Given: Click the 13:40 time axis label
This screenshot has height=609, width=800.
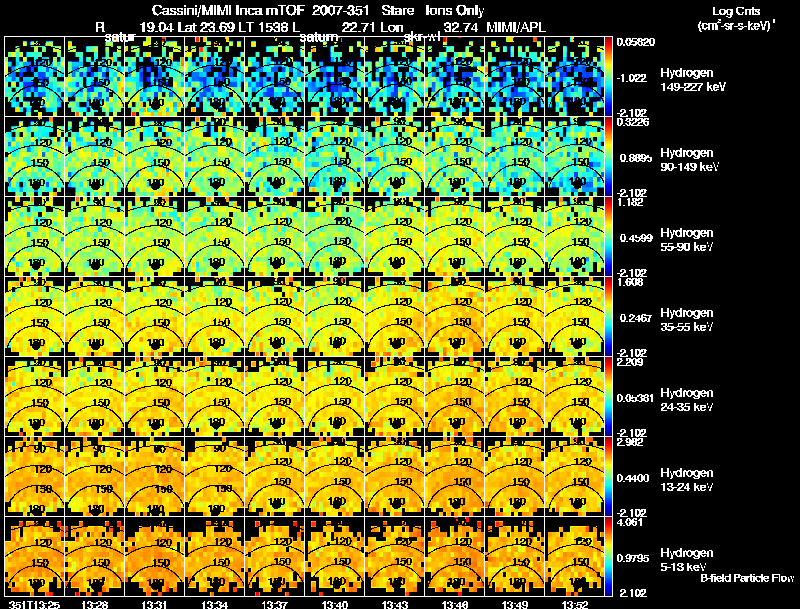Looking at the screenshot, I should click(335, 604).
